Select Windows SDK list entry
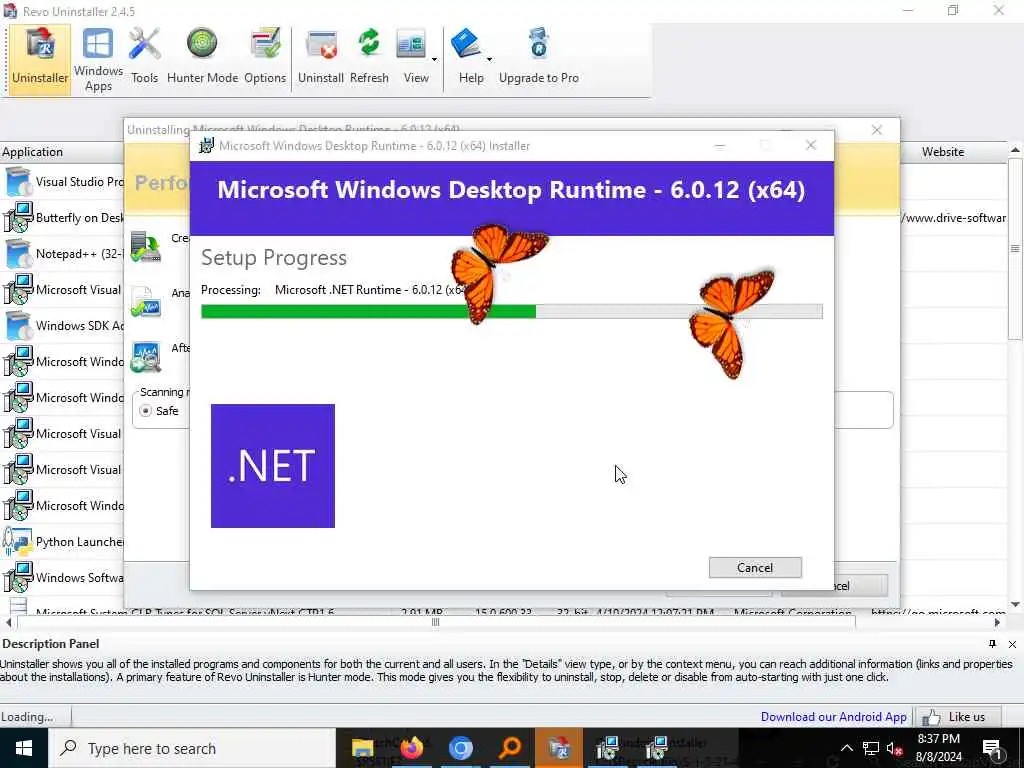Image resolution: width=1024 pixels, height=768 pixels. (x=62, y=325)
